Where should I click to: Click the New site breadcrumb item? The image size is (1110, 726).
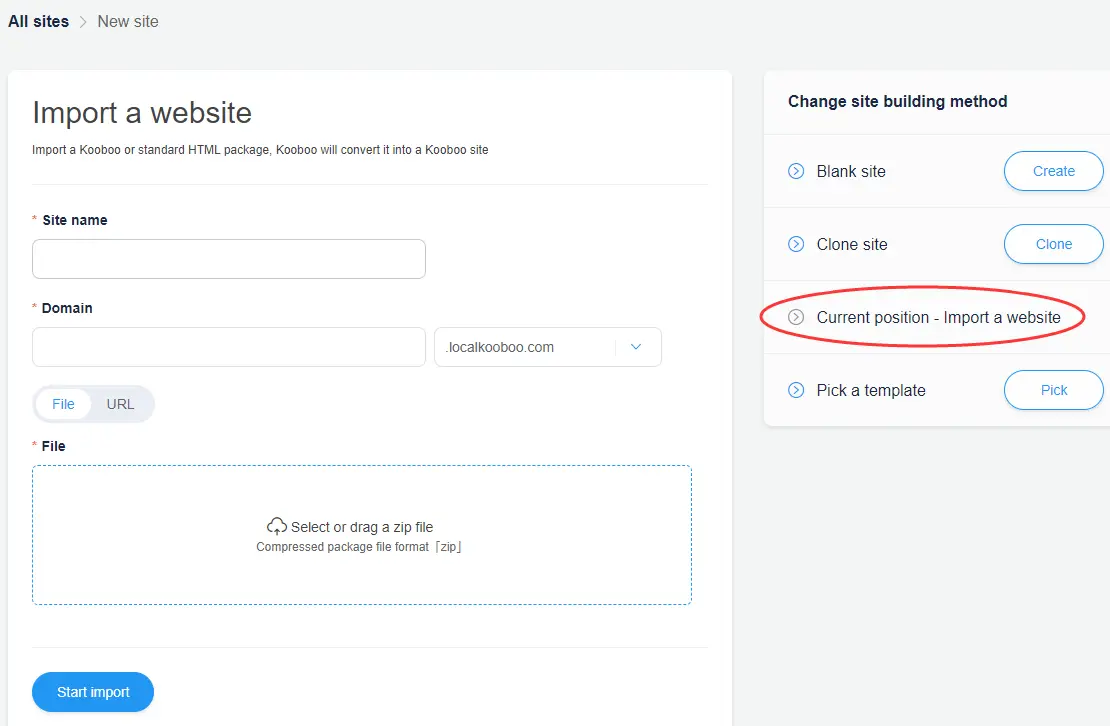pyautogui.click(x=128, y=21)
